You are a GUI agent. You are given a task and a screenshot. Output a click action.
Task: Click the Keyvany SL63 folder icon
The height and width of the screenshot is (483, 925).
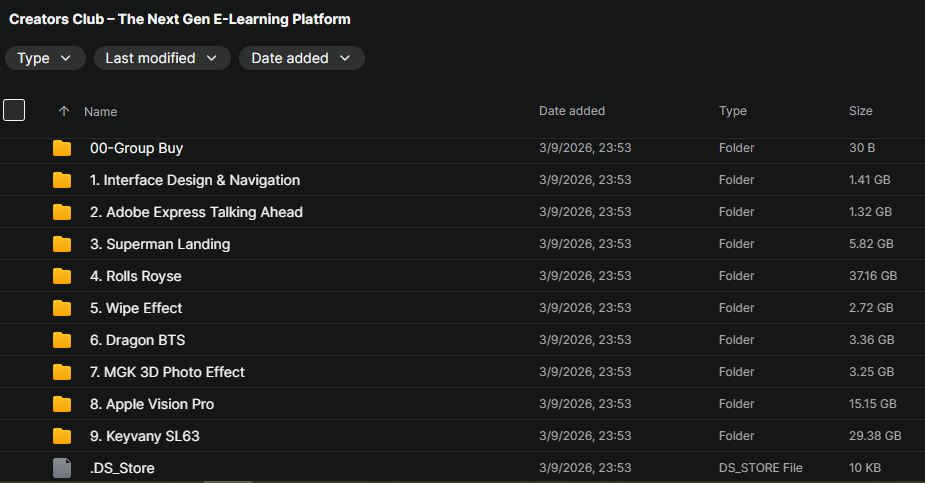[x=62, y=436]
